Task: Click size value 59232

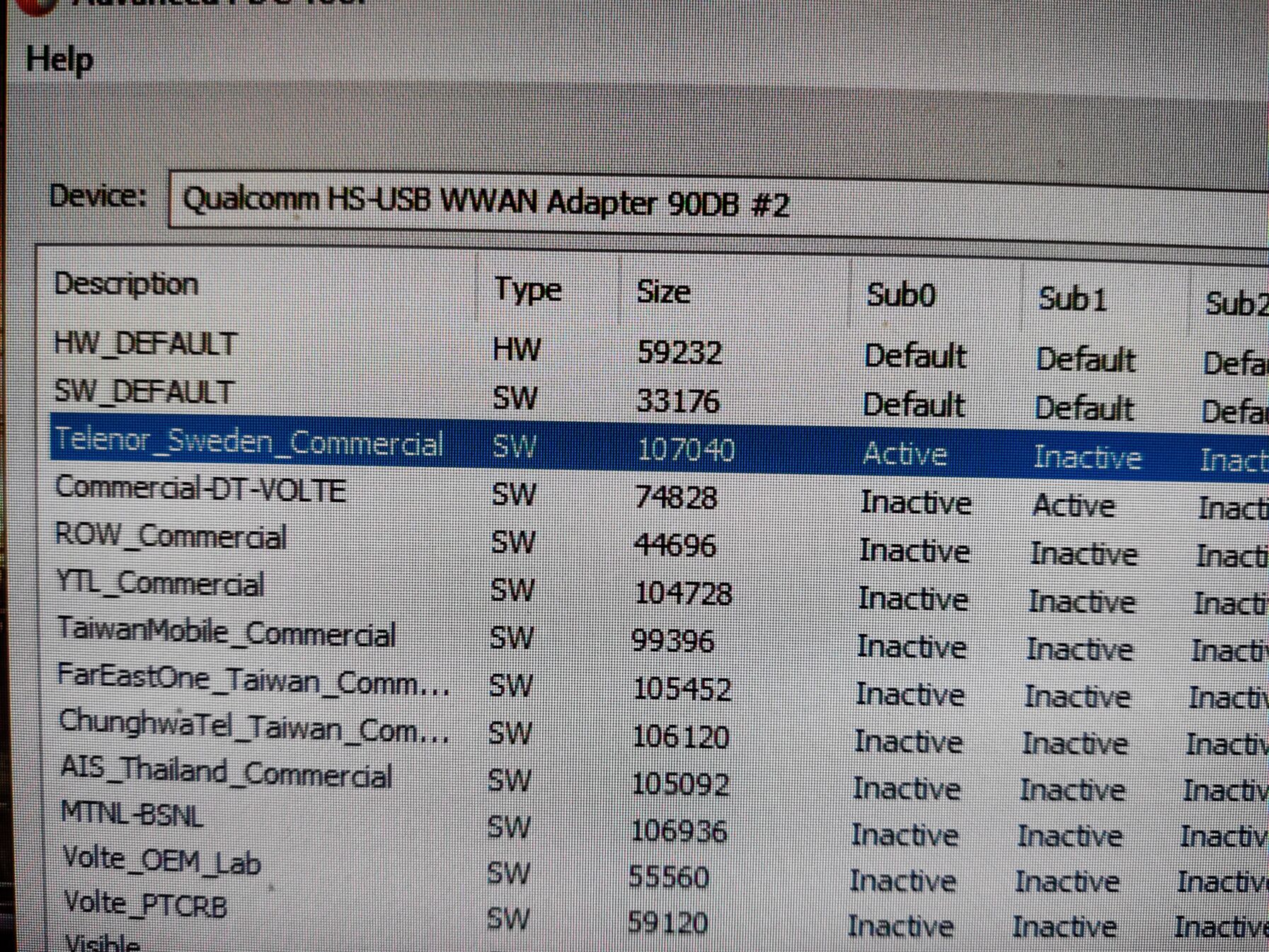Action: point(679,352)
